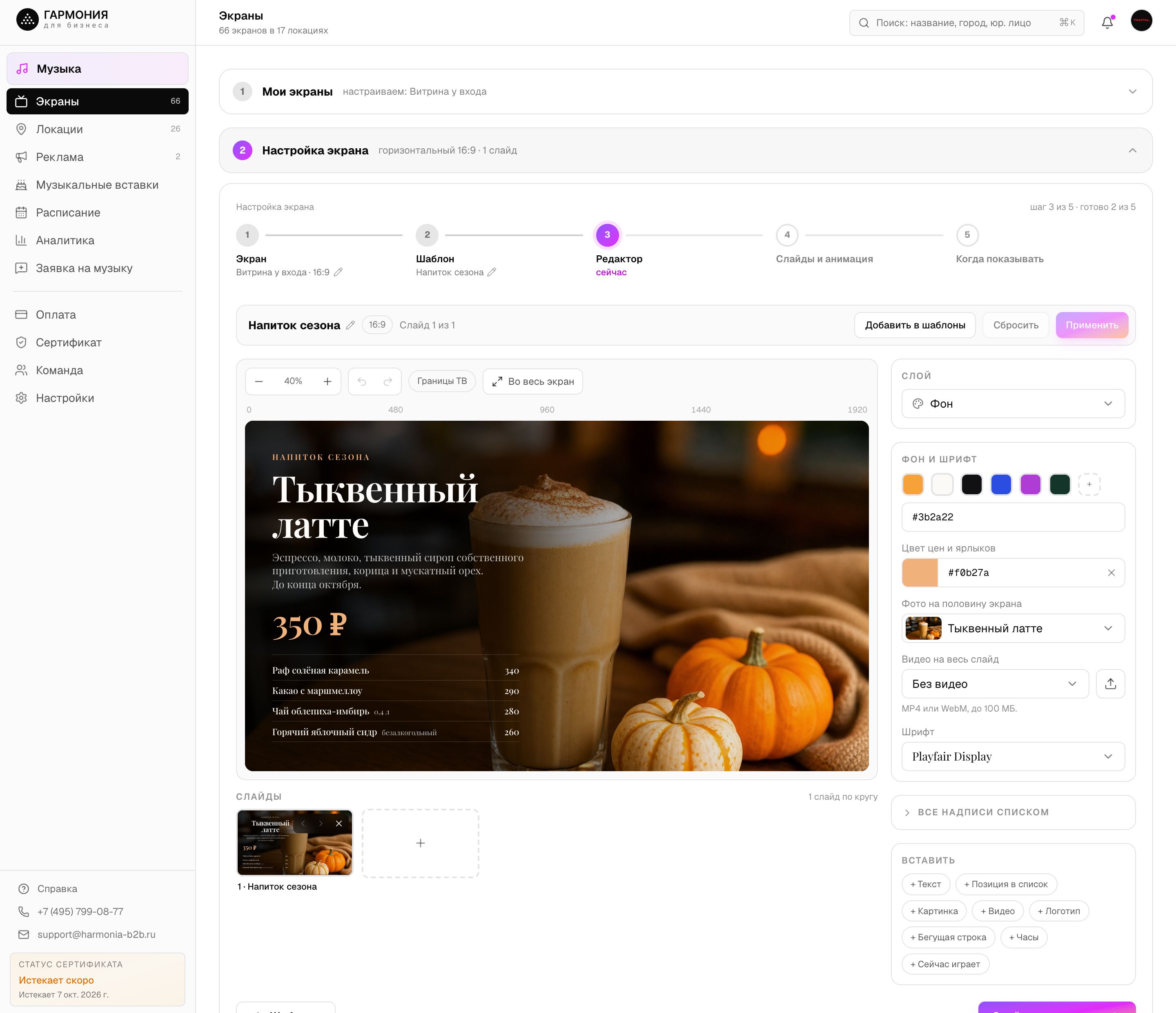Image resolution: width=1176 pixels, height=1013 pixels.
Task: Click the Сбросить button
Action: [x=1016, y=326]
